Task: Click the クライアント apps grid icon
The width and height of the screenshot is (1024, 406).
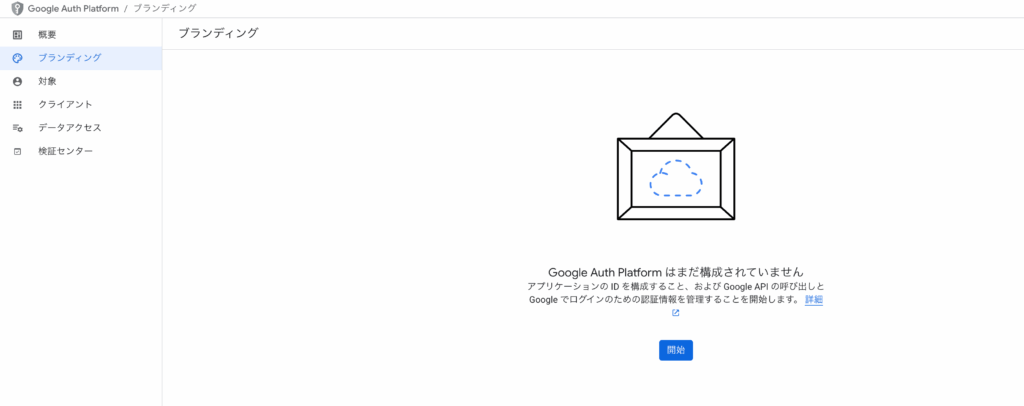Action: pyautogui.click(x=18, y=104)
